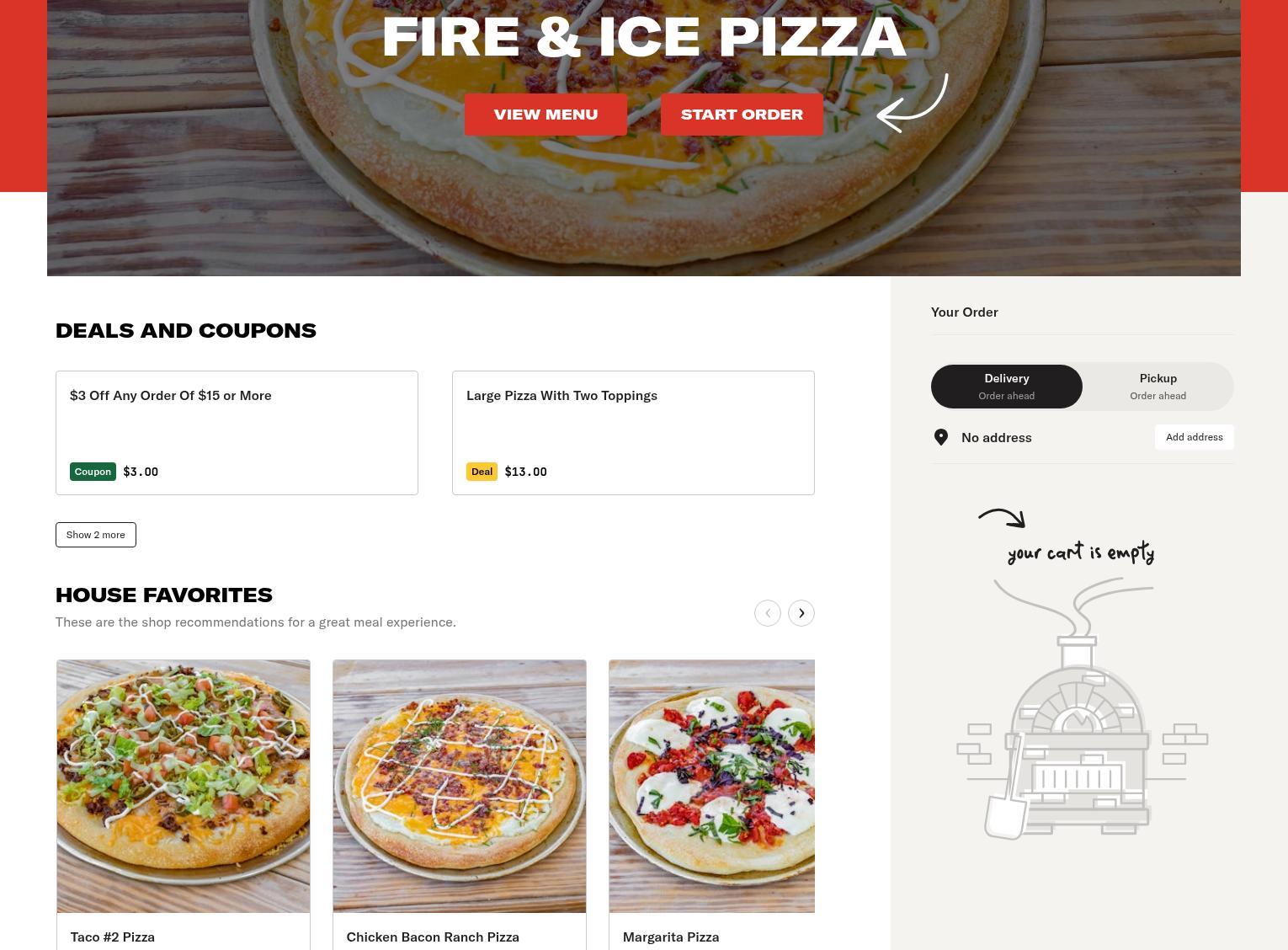Click the green Coupon badge
This screenshot has width=1288, height=950.
pos(93,472)
